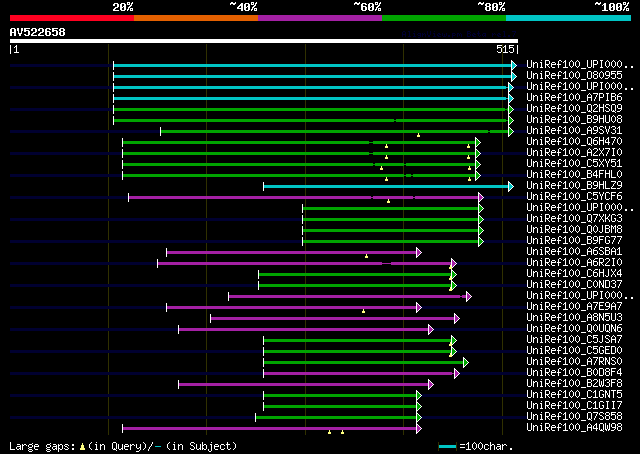
Task: Select the query name AV522658
Action: pyautogui.click(x=38, y=32)
